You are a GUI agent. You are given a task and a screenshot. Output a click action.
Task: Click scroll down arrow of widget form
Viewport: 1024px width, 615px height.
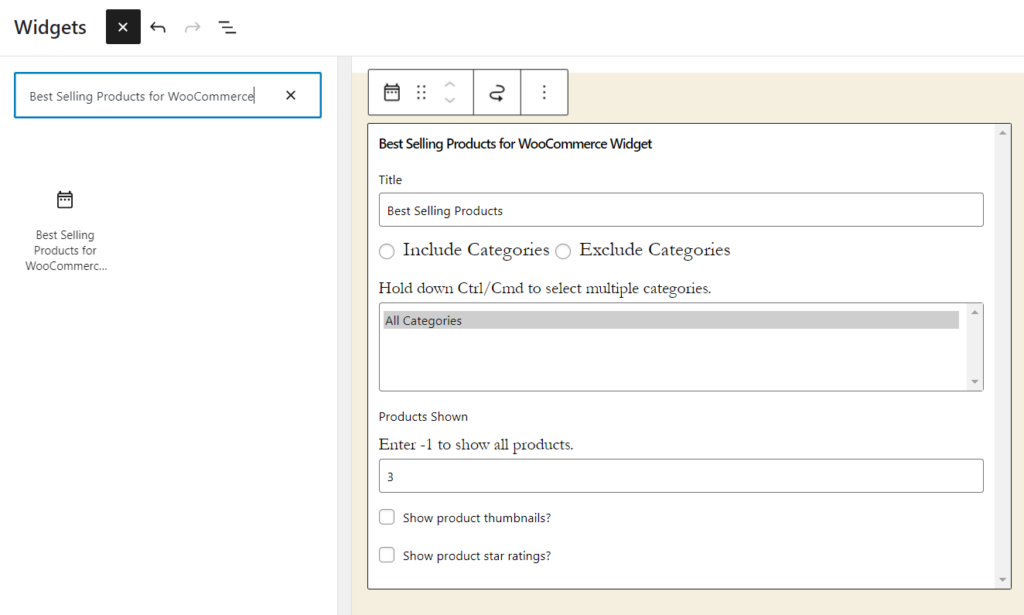(x=1002, y=580)
